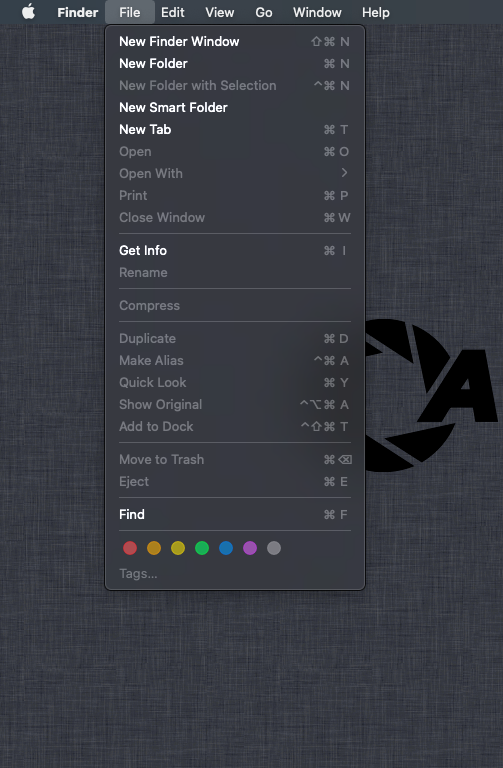Screen dimensions: 503x768
Task: Apply the green tag color
Action: click(202, 548)
